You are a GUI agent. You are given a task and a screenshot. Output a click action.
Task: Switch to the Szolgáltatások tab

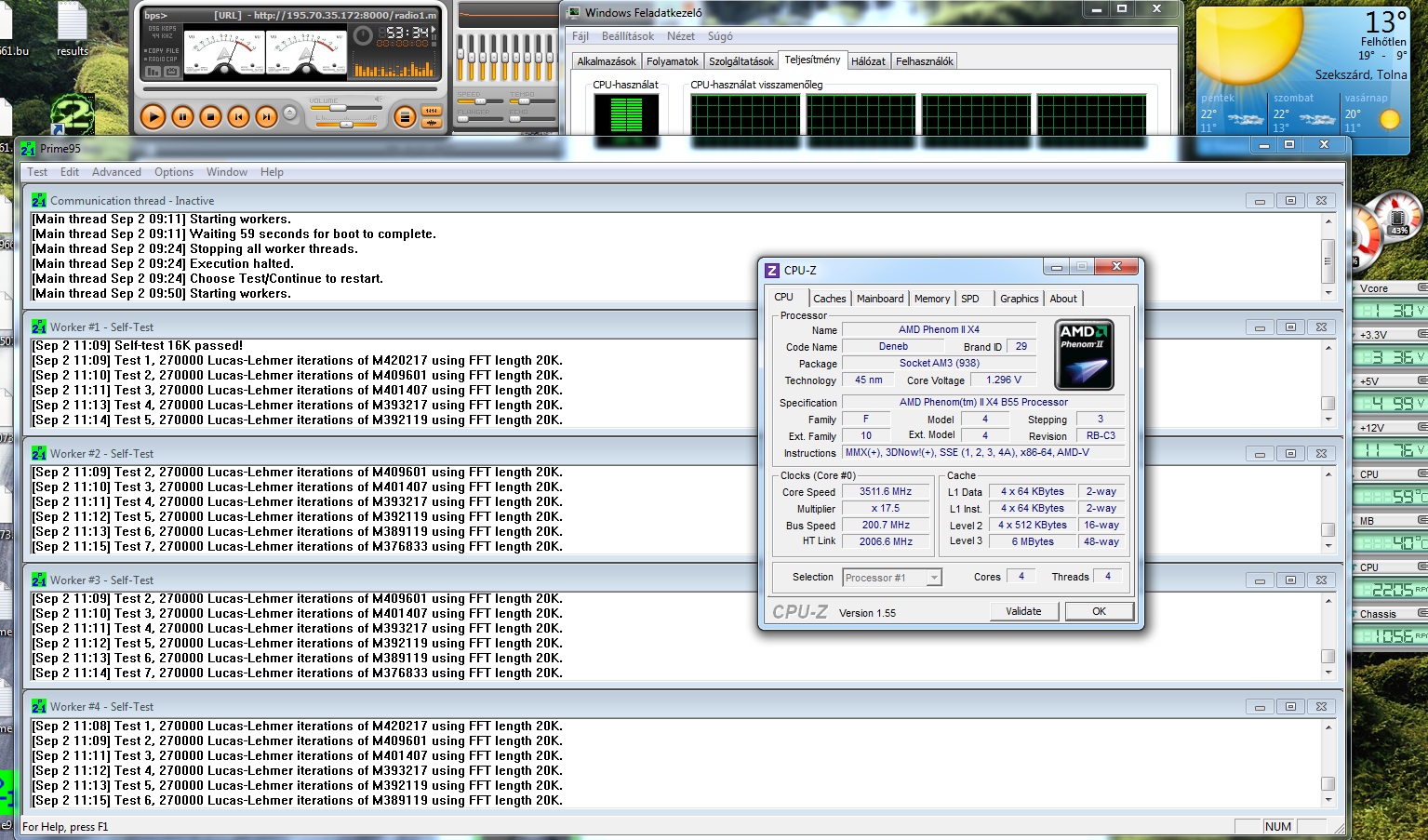pyautogui.click(x=741, y=61)
